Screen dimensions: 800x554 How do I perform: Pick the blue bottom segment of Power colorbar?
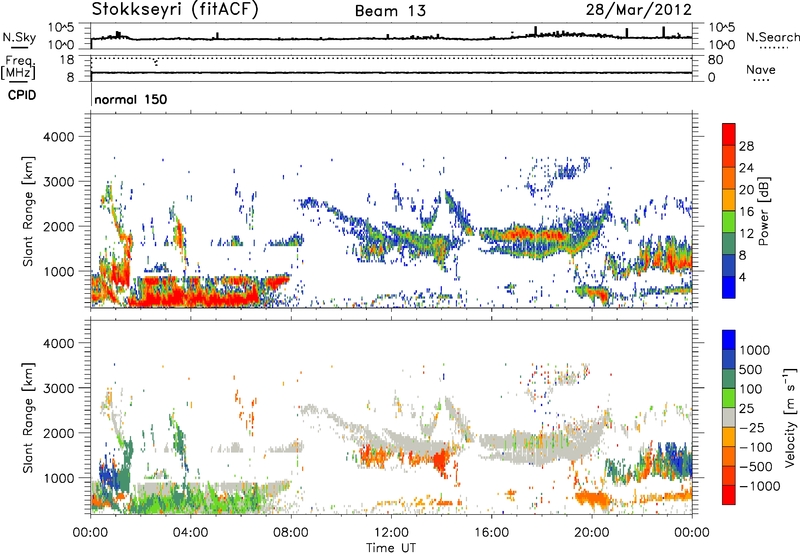pos(729,288)
